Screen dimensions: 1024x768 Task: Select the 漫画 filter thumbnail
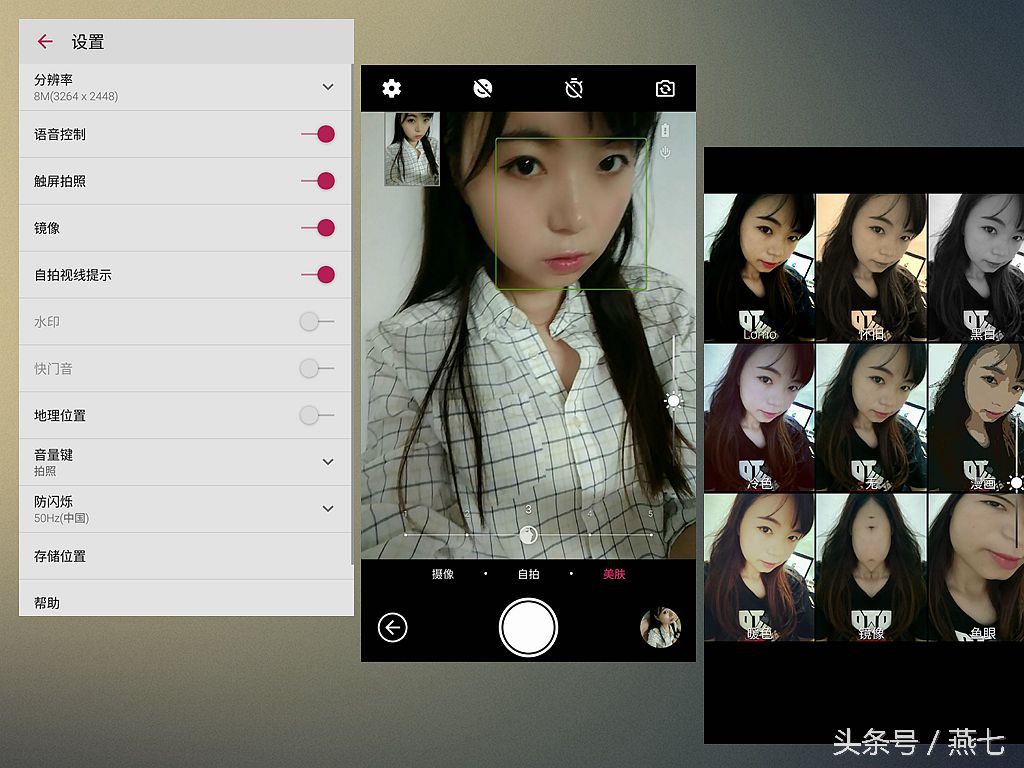tap(976, 417)
